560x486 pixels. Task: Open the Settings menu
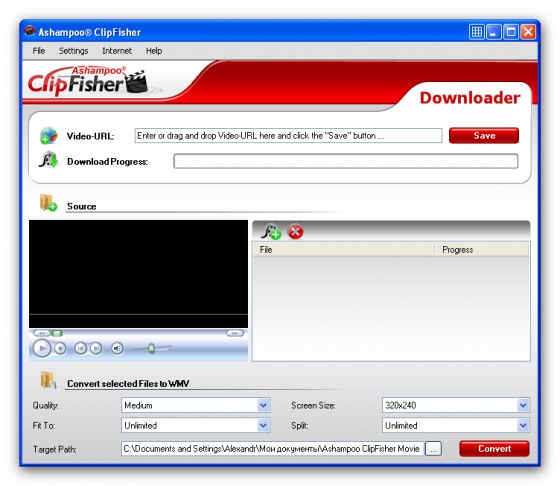[74, 51]
